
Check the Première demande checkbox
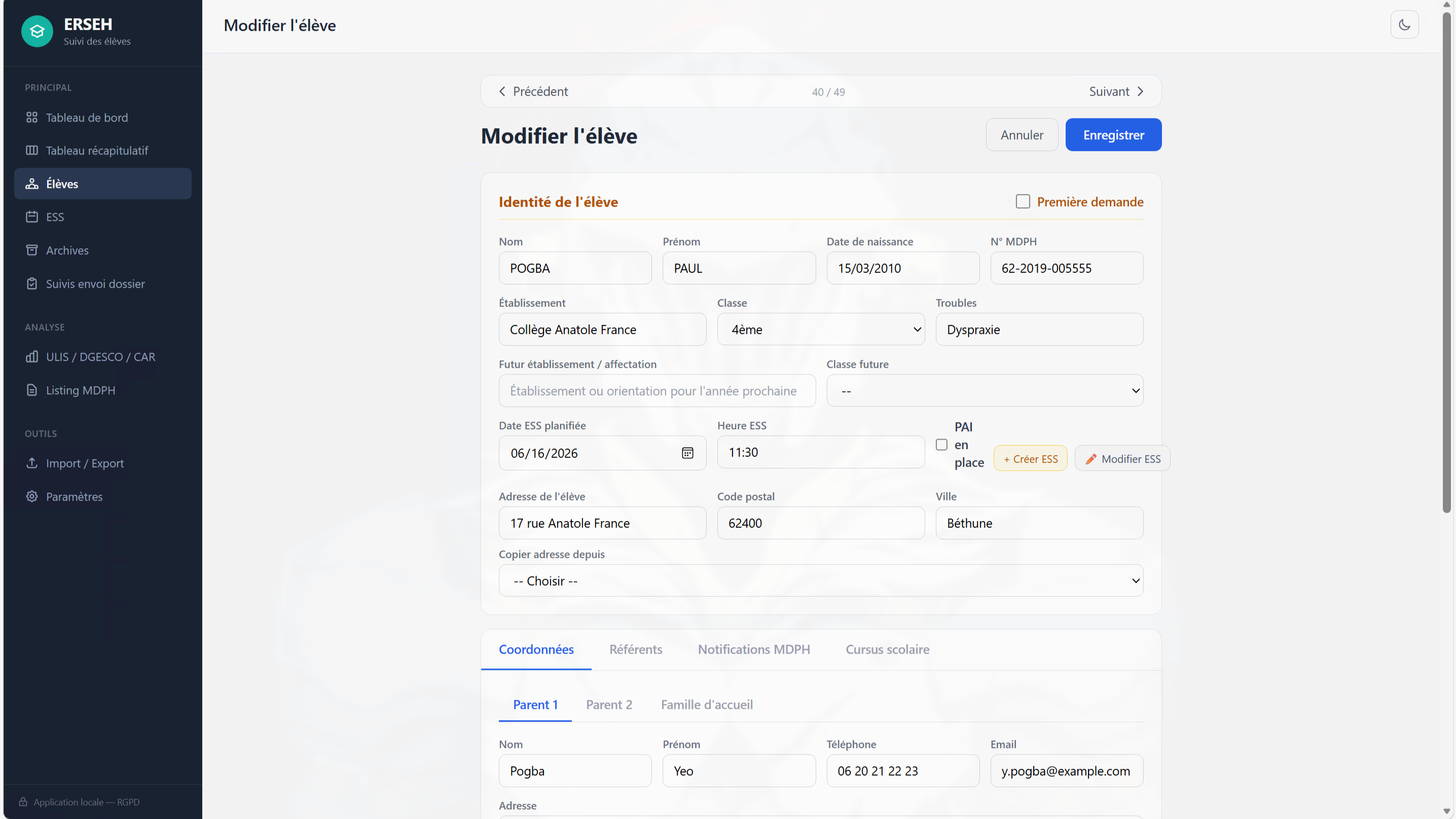pyautogui.click(x=1023, y=202)
